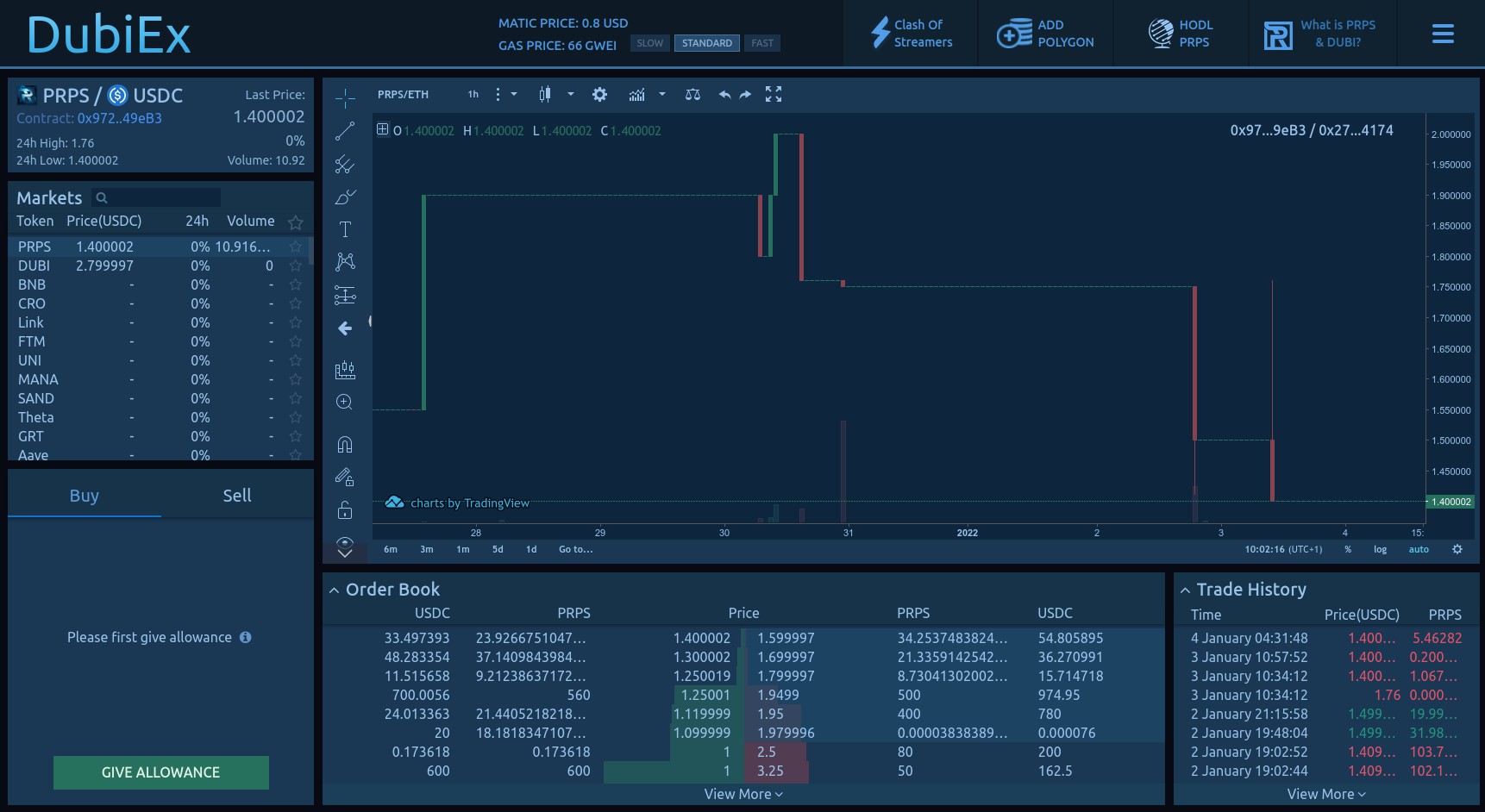
Task: Activate the zoom in magnifier tool
Action: point(345,403)
